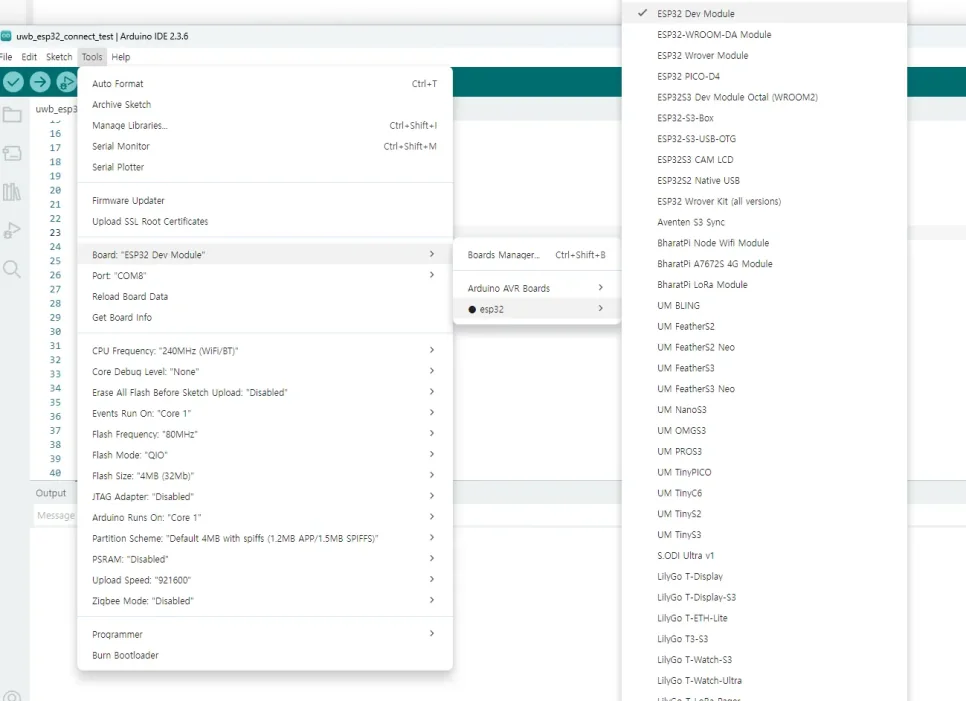Viewport: 966px width, 701px height.
Task: Click the uwb_esp32 sketch file tab
Action: click(56, 109)
